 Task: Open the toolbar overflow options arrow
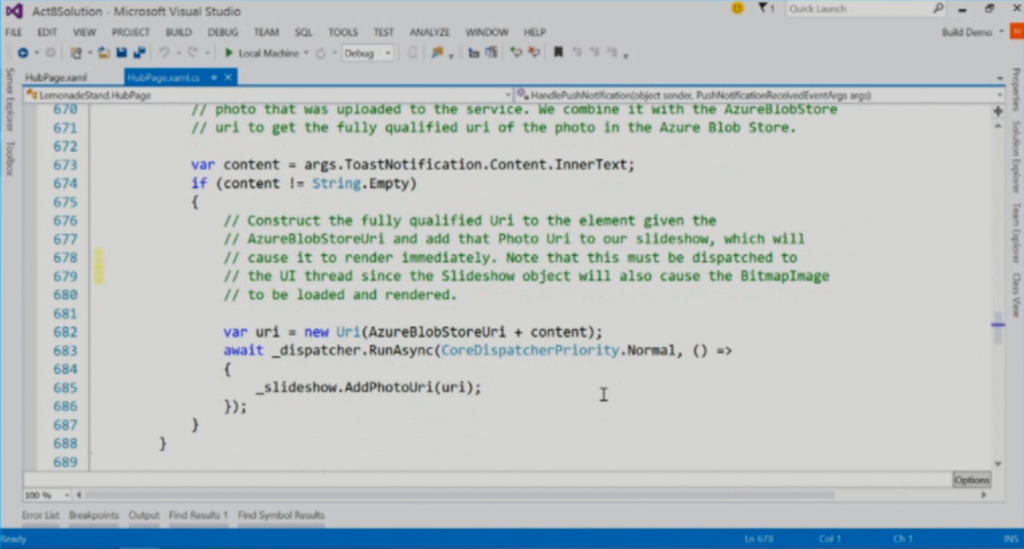pos(626,55)
